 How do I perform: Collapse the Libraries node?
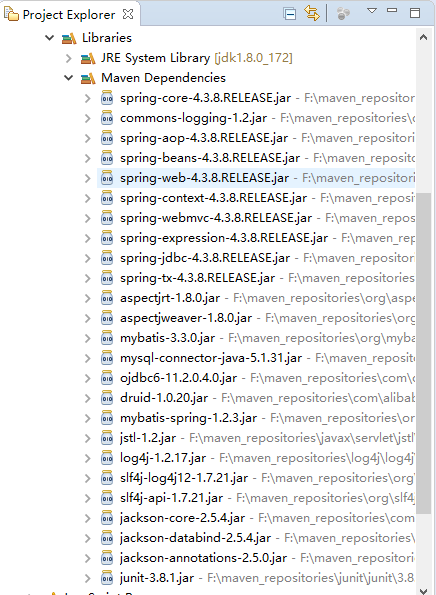pos(49,38)
